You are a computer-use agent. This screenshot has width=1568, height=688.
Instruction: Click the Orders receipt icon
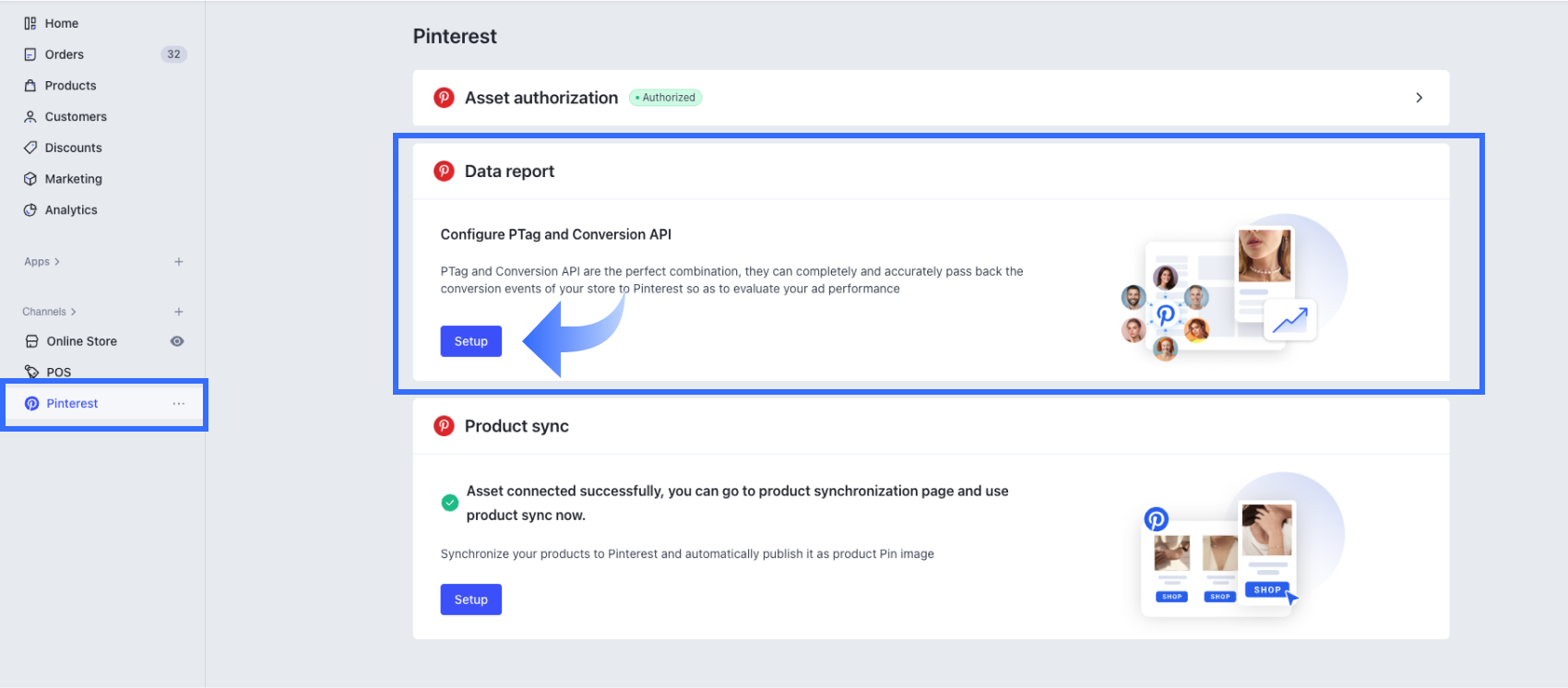(30, 54)
